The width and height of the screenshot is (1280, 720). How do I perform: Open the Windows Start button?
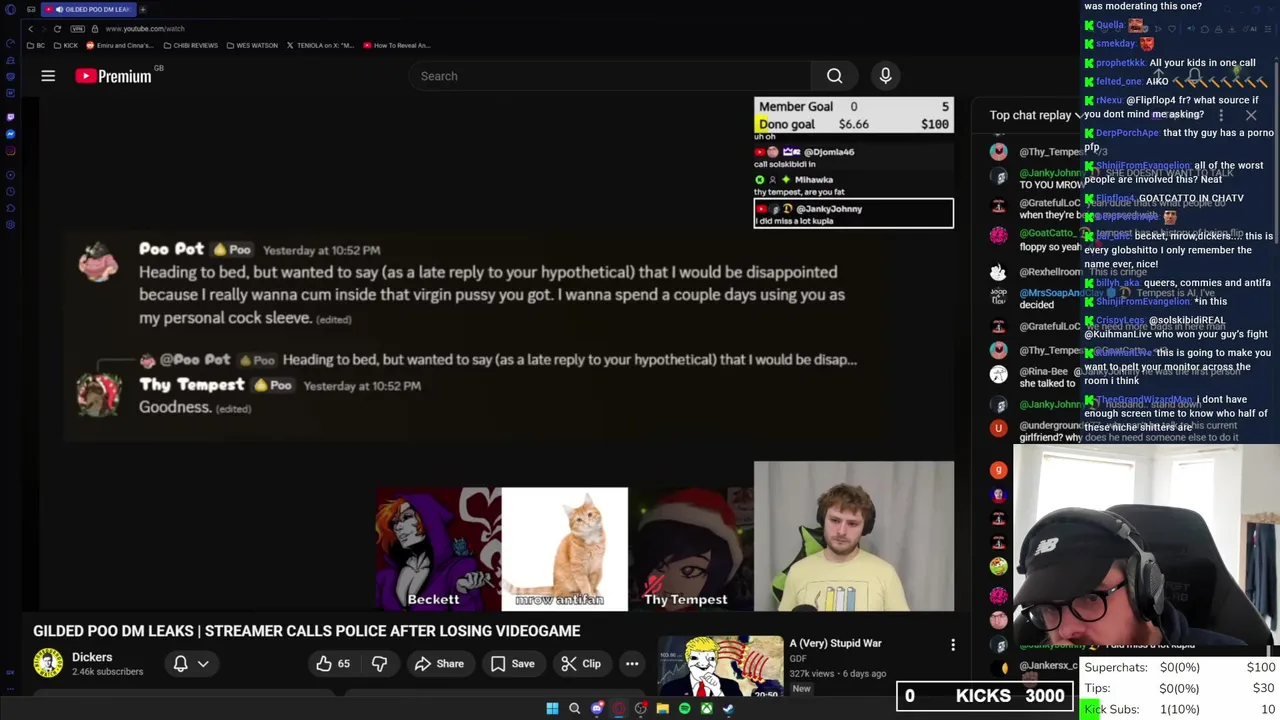552,709
